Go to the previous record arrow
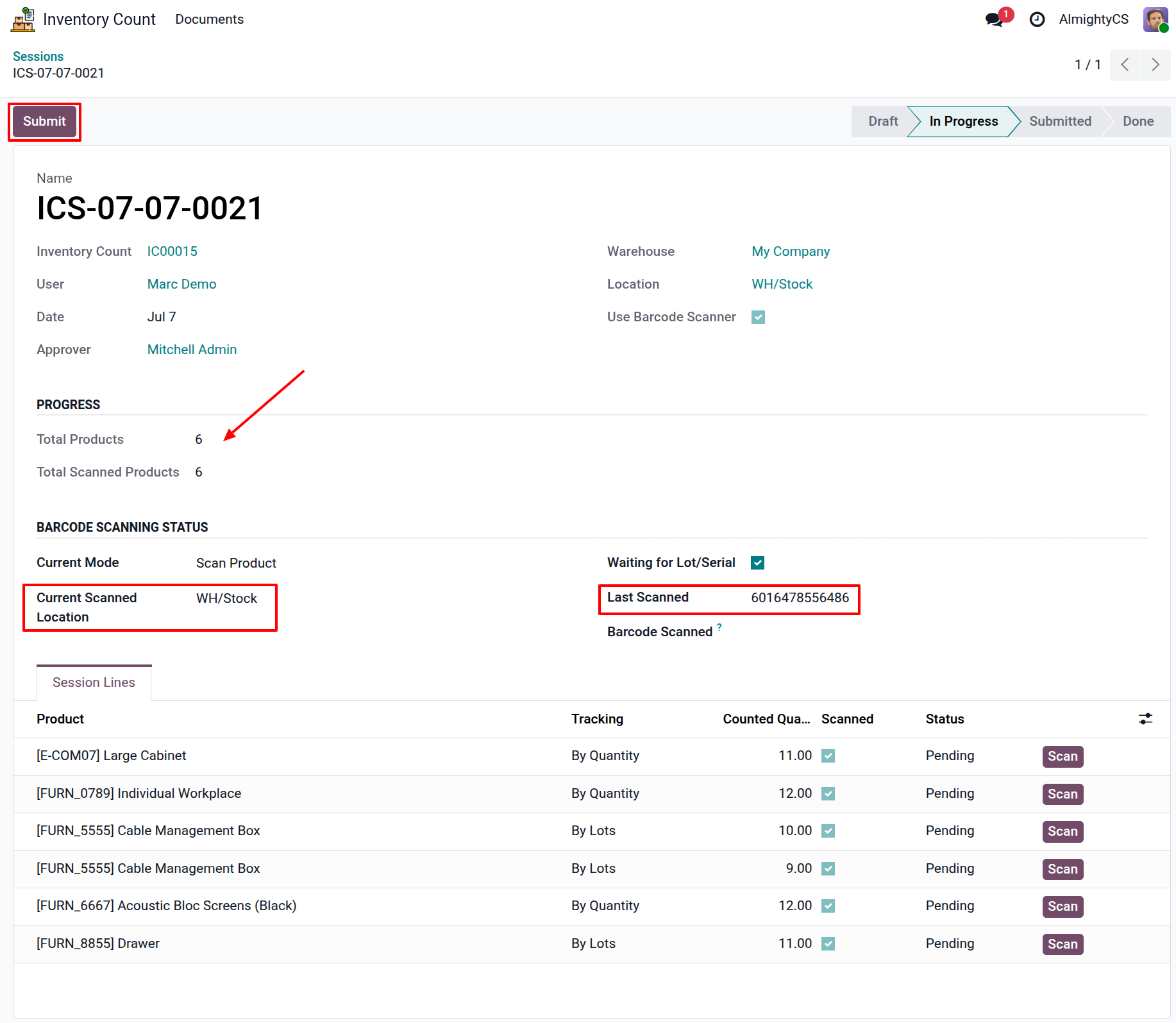1176x1023 pixels. pos(1125,65)
